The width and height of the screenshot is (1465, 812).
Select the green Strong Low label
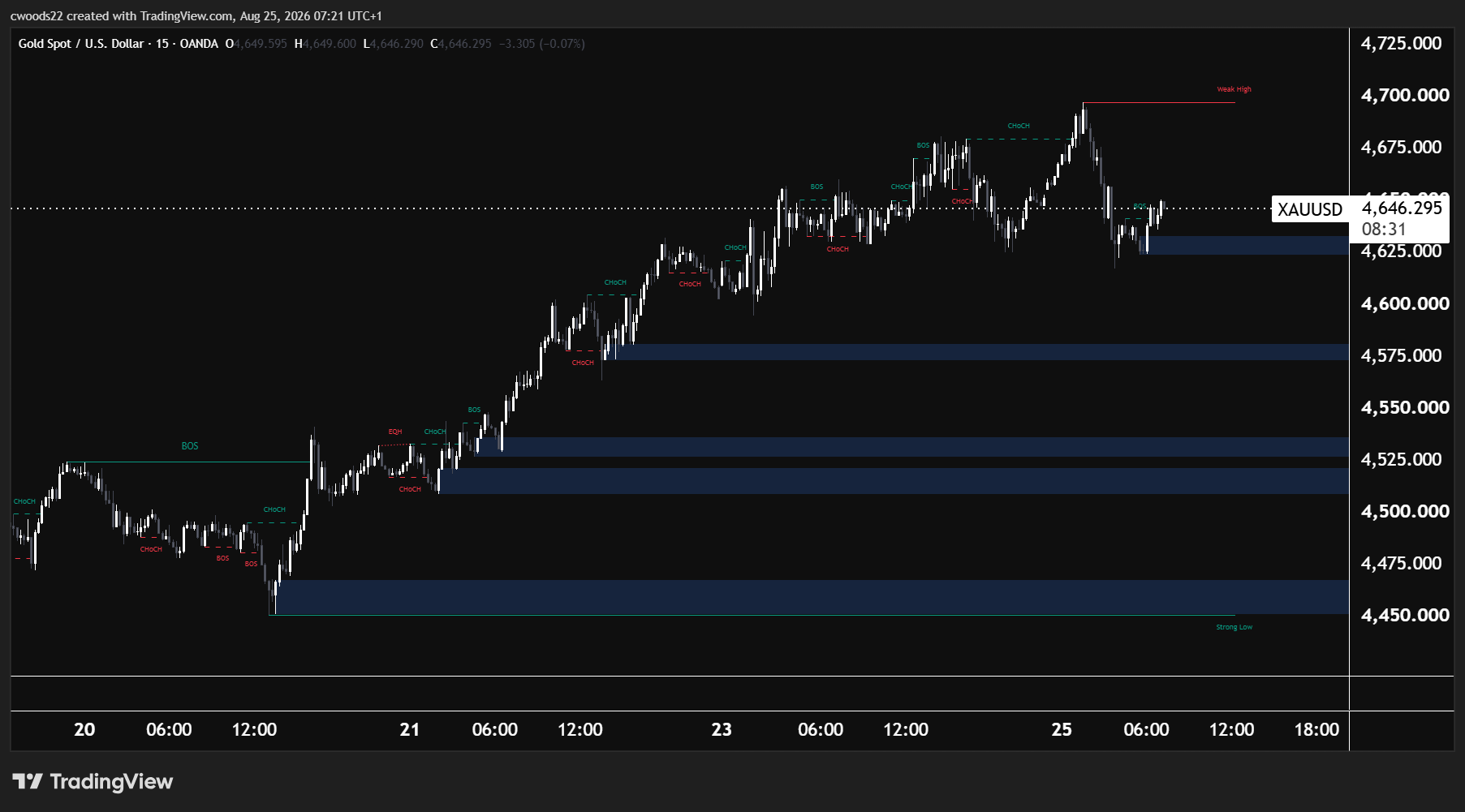1234,627
